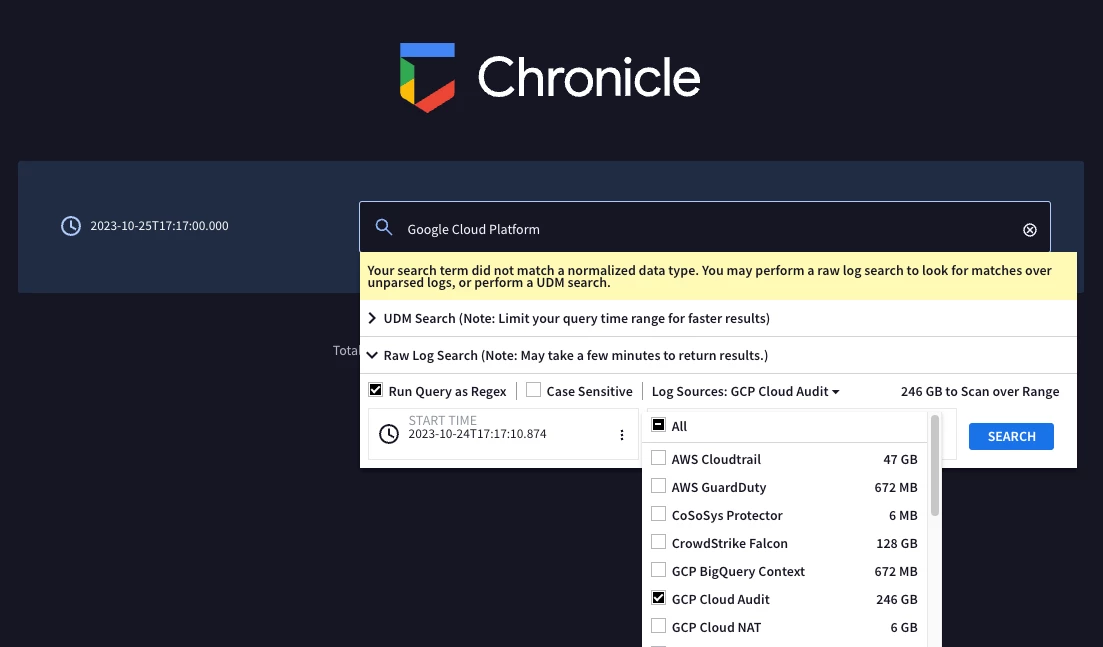Click the Chronicle shield logo
Screen dimensions: 1103x647
(x=428, y=77)
